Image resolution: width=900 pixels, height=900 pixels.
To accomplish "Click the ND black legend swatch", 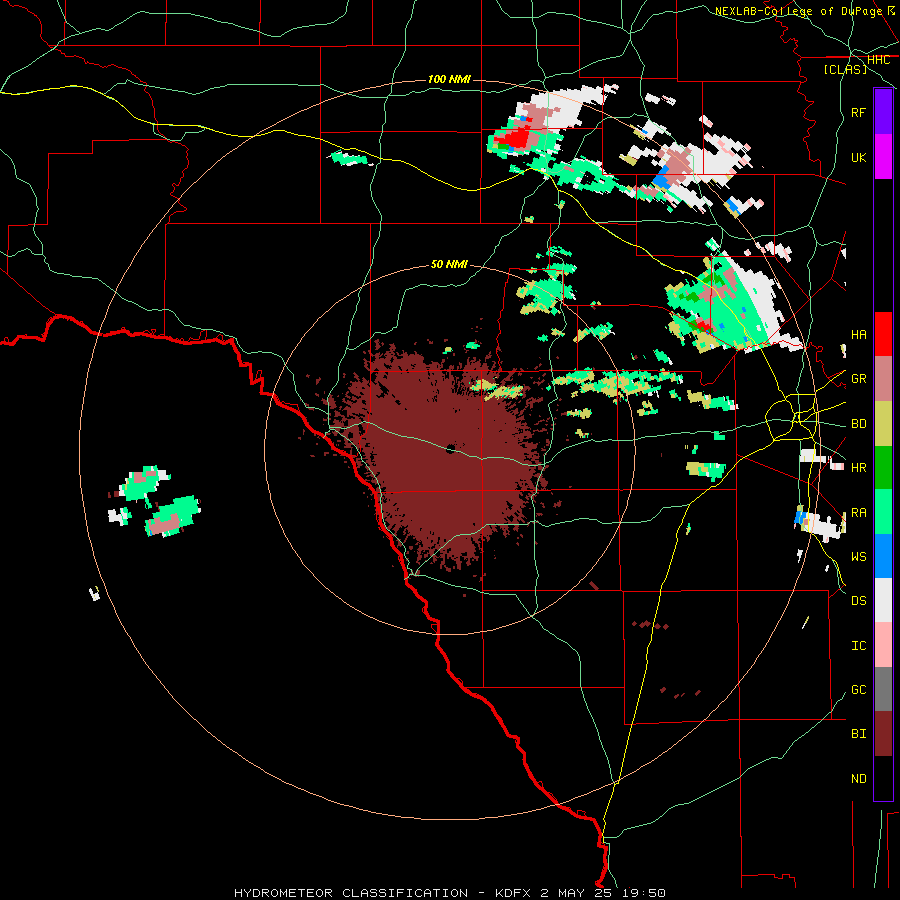I will 883,778.
